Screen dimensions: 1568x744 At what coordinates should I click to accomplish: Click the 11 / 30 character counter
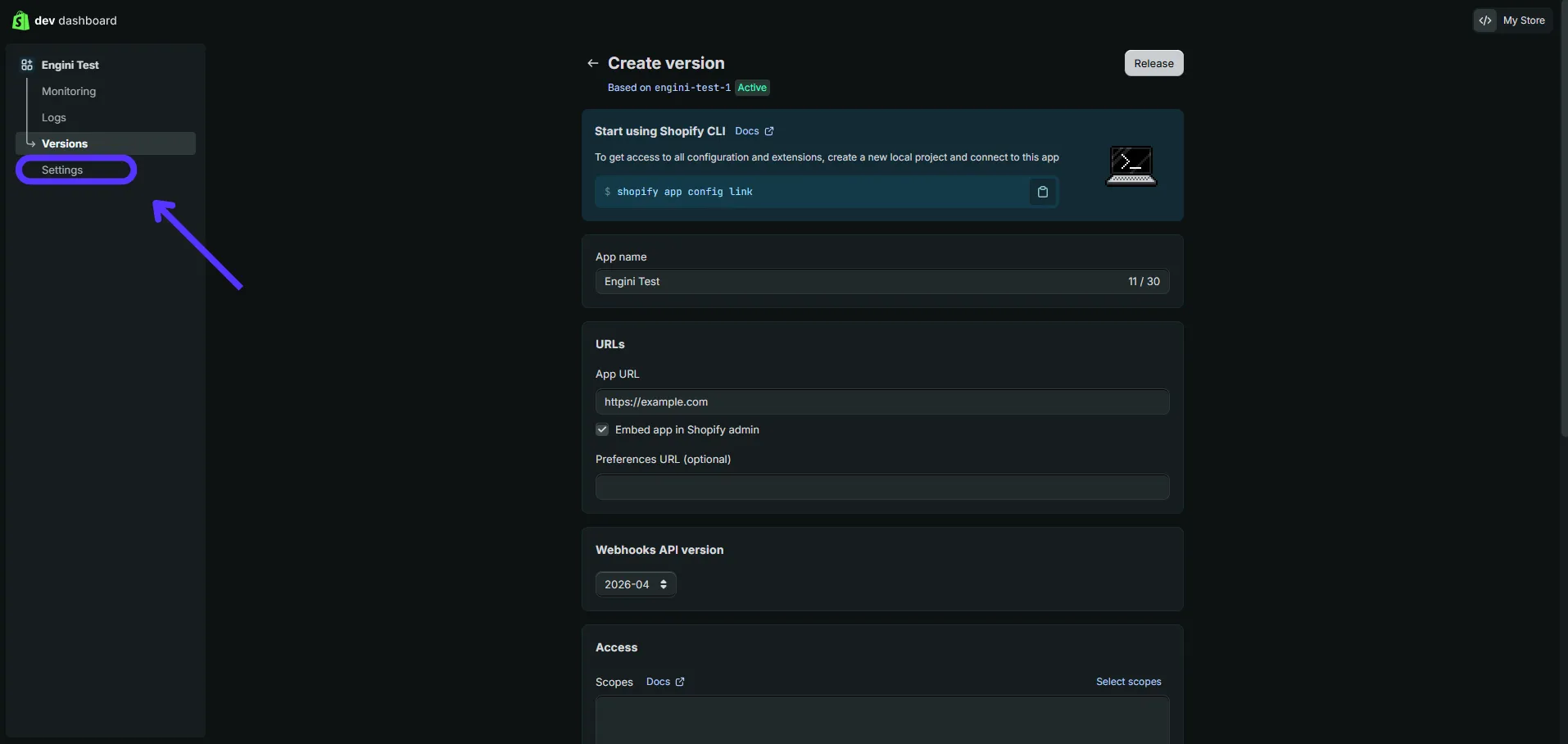click(x=1144, y=281)
